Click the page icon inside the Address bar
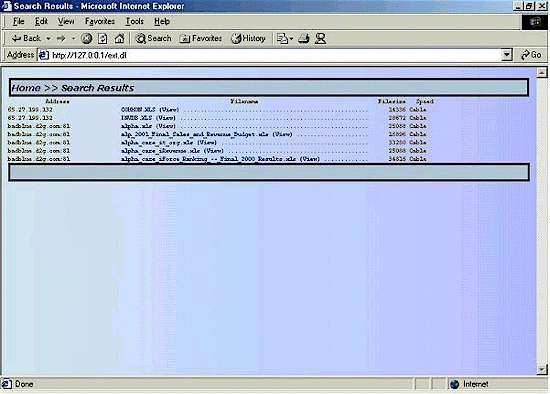Screen dimensions: 550x394 coord(43,55)
